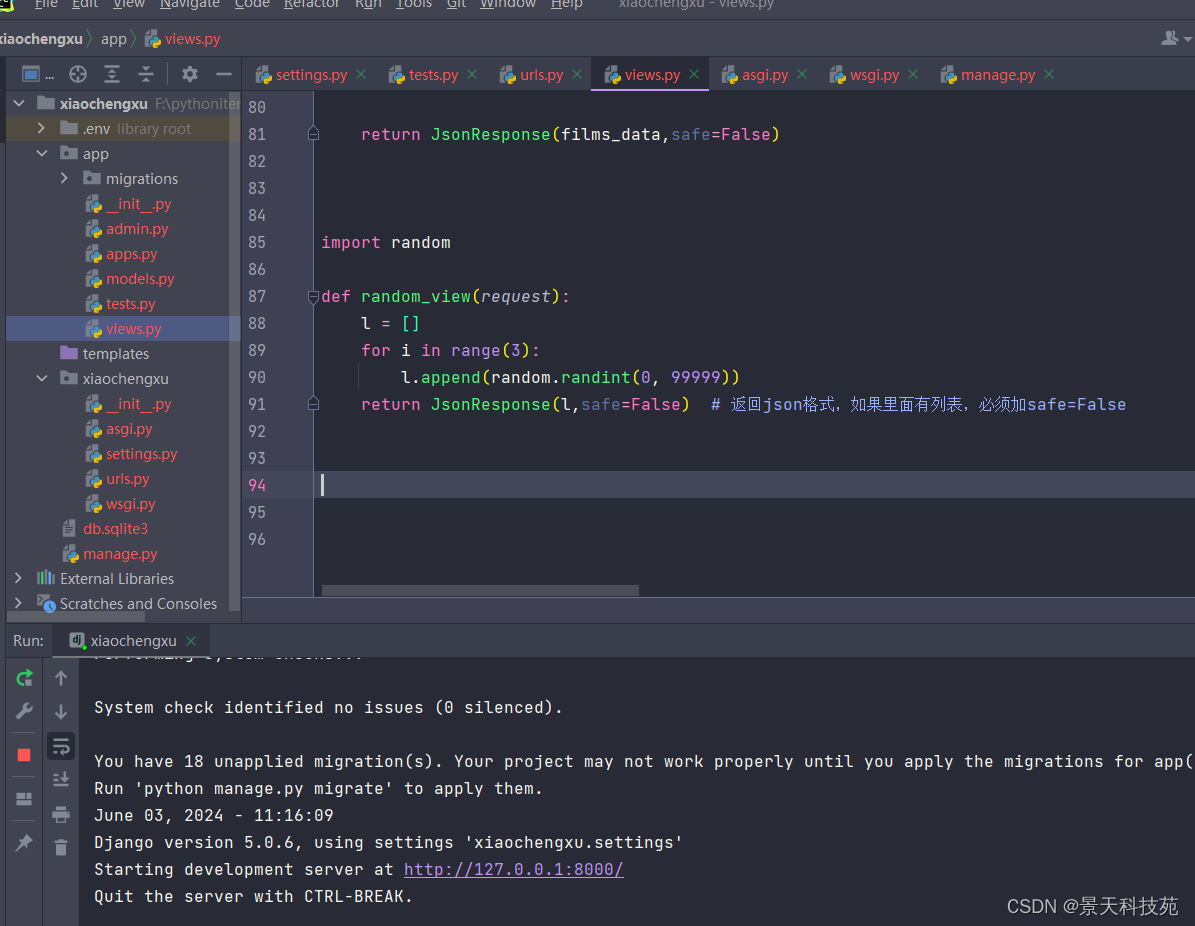Place cursor on line 85 import random
The width and height of the screenshot is (1195, 926).
pos(386,242)
